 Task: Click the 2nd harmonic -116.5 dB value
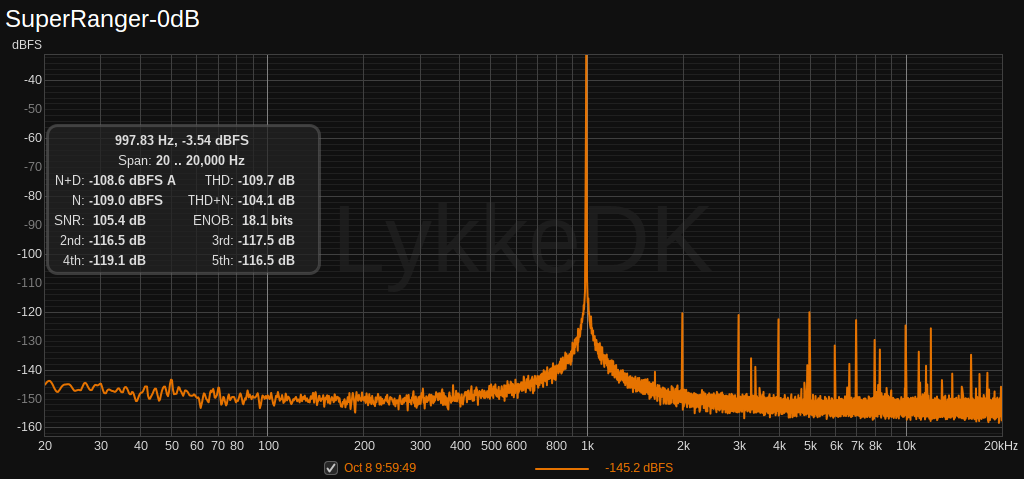[x=117, y=240]
